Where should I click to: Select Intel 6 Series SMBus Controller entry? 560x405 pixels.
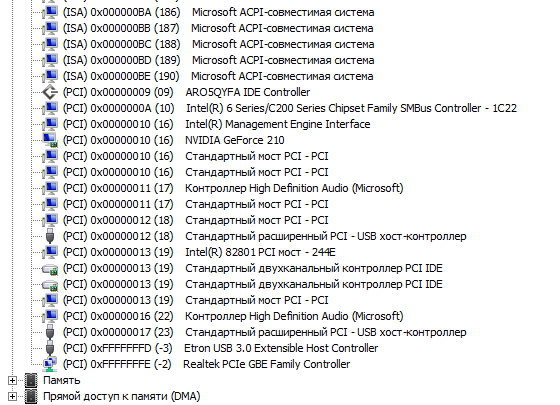(290, 108)
